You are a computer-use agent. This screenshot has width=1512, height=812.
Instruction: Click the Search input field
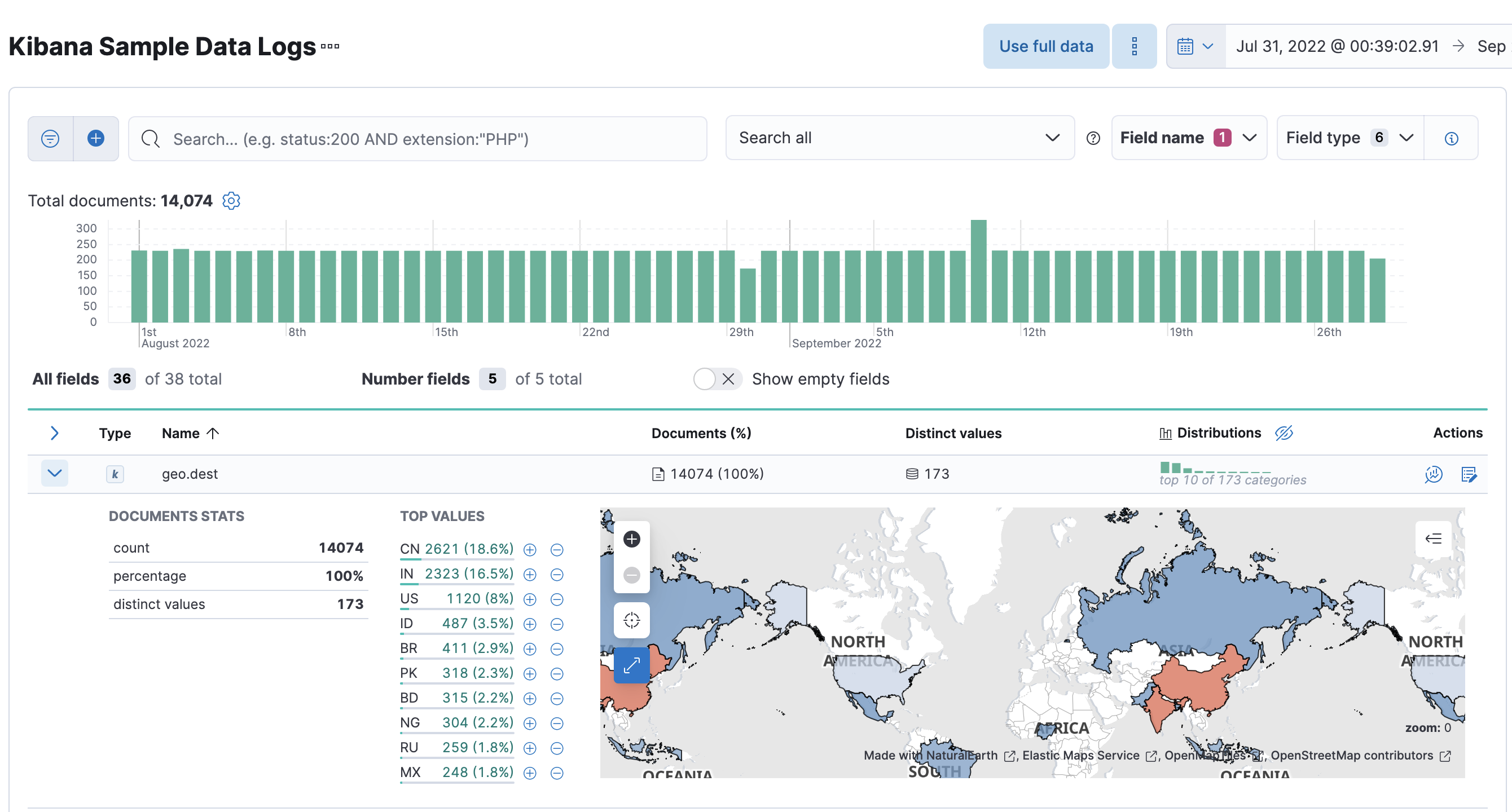419,138
